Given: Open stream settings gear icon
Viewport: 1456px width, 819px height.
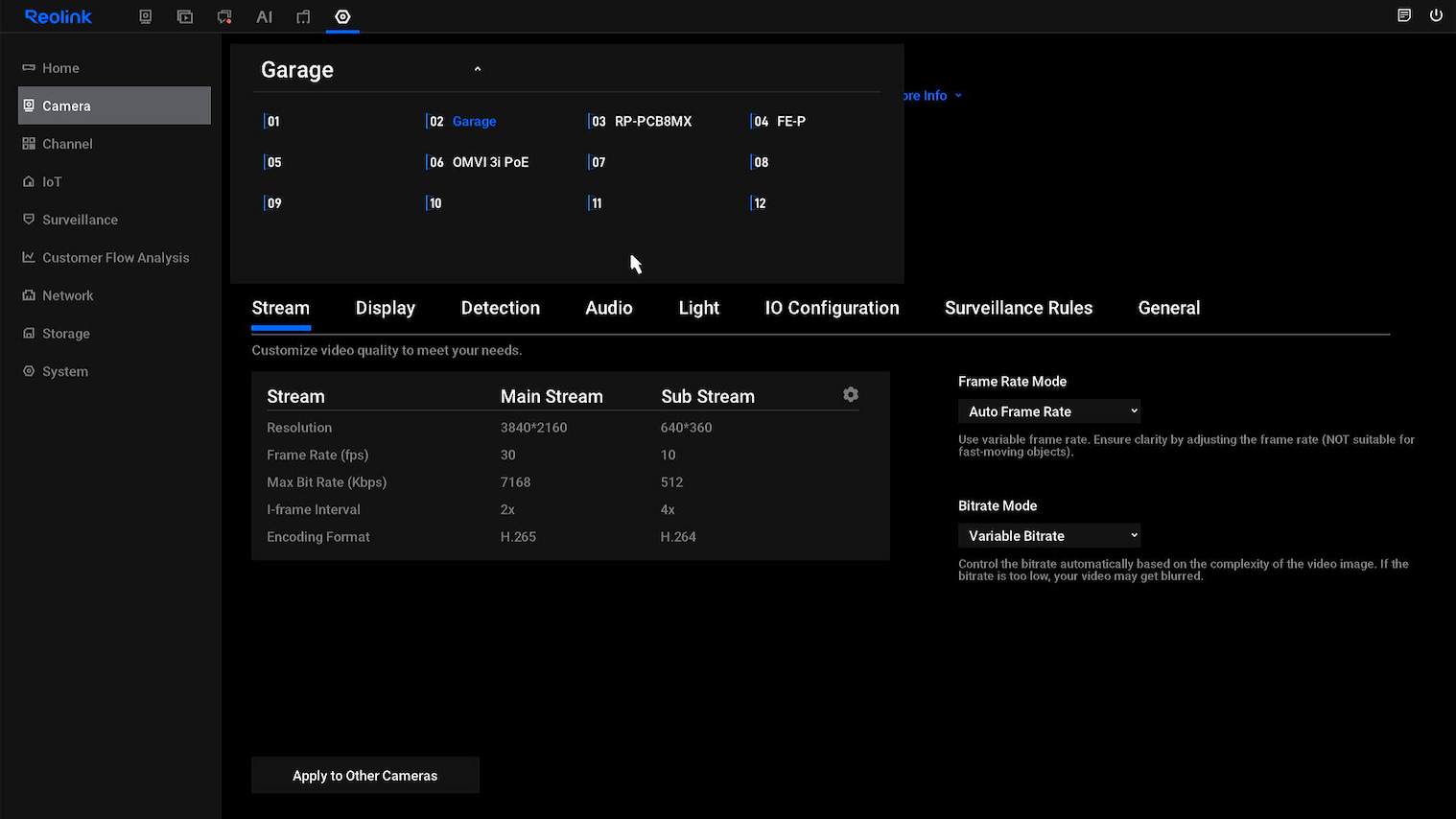Looking at the screenshot, I should (x=851, y=394).
